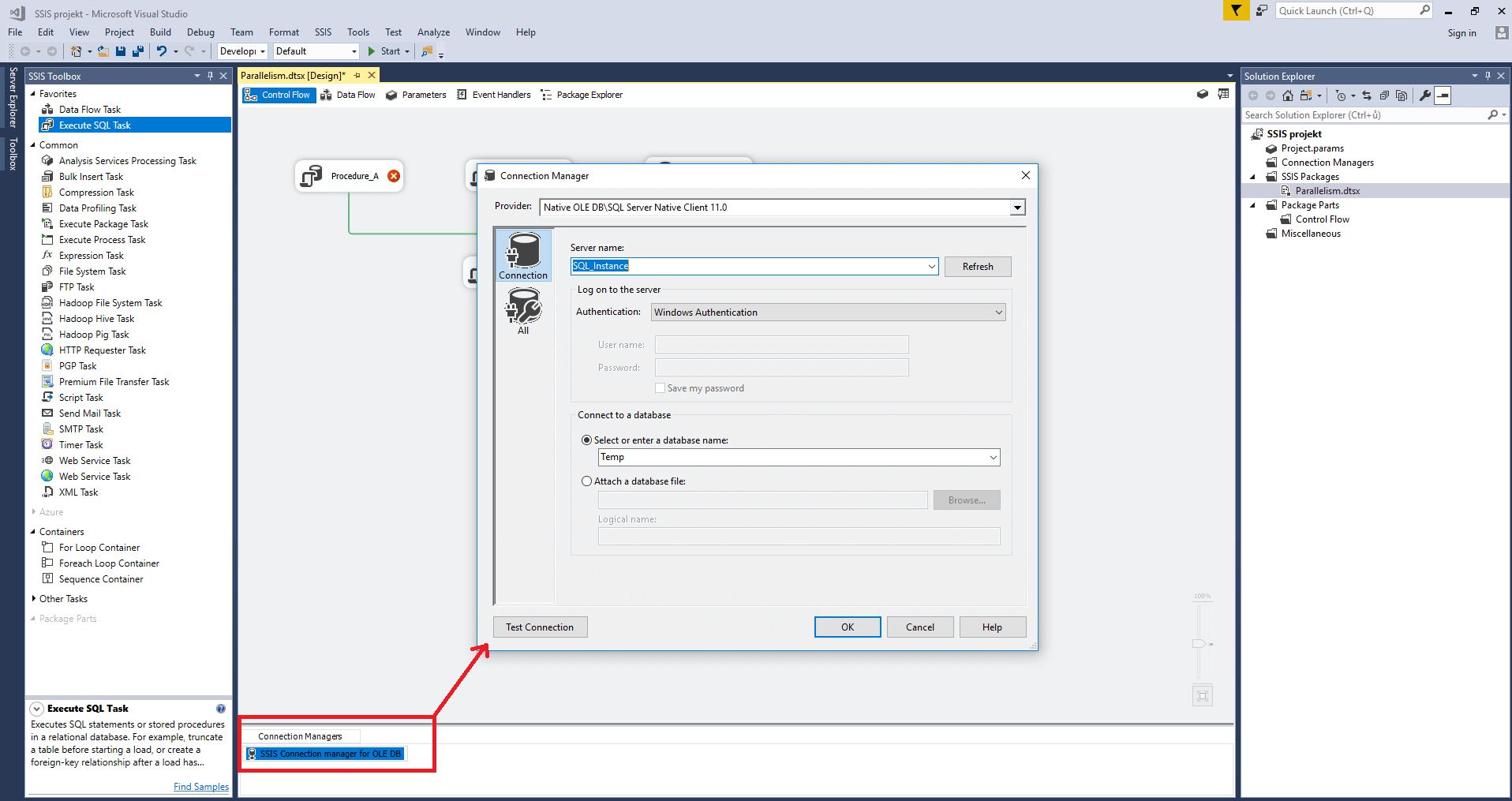1512x801 pixels.
Task: Click the zoom fit-to-window icon on canvas
Action: pyautogui.click(x=1202, y=696)
